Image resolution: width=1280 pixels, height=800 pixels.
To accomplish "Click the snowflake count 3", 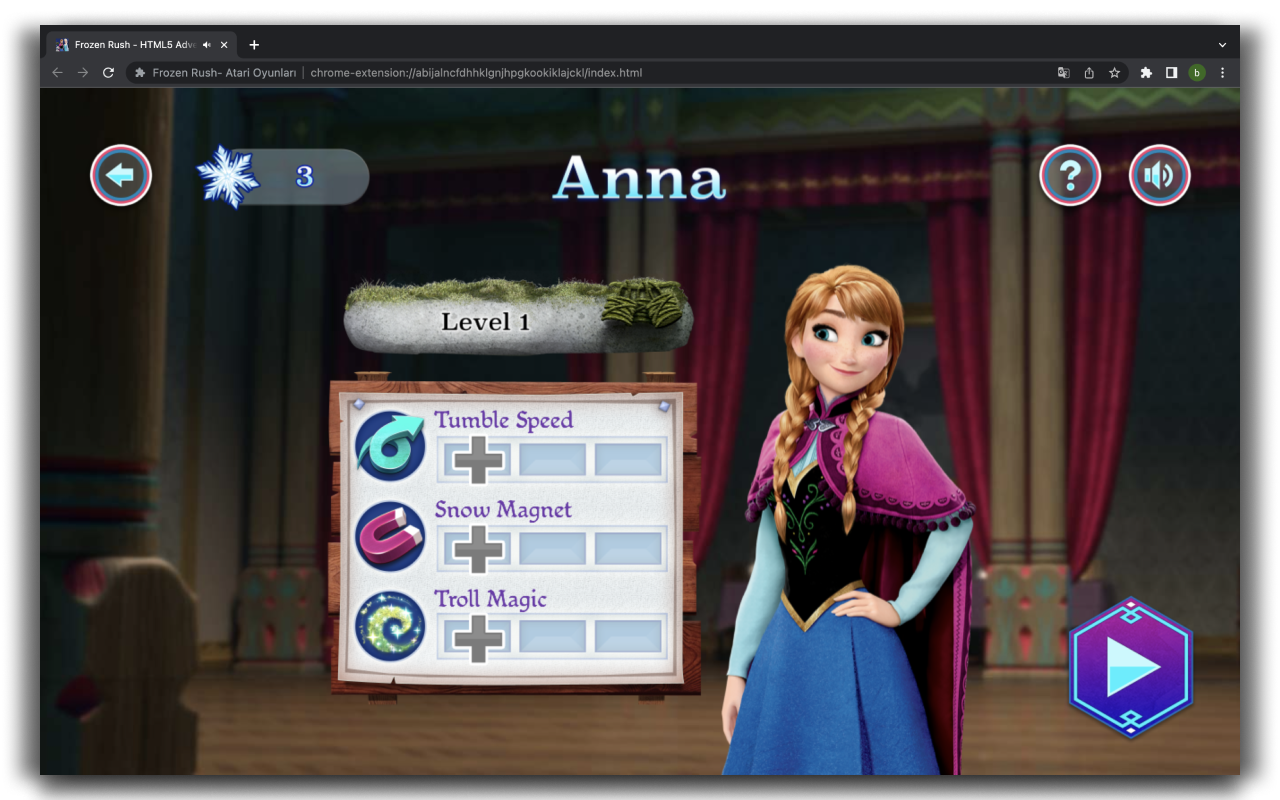I will [x=305, y=177].
